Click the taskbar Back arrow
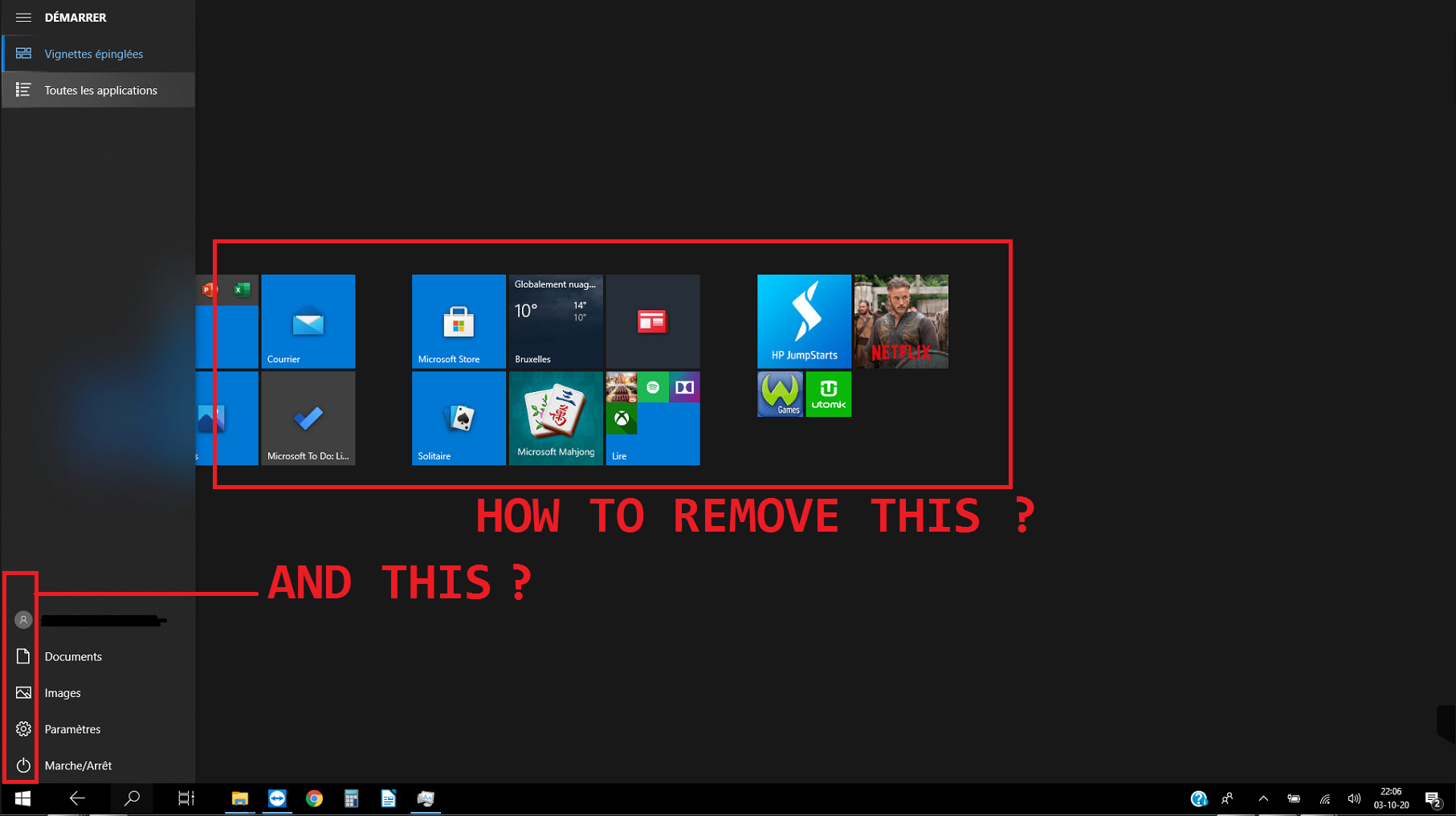The image size is (1456, 816). click(x=77, y=798)
